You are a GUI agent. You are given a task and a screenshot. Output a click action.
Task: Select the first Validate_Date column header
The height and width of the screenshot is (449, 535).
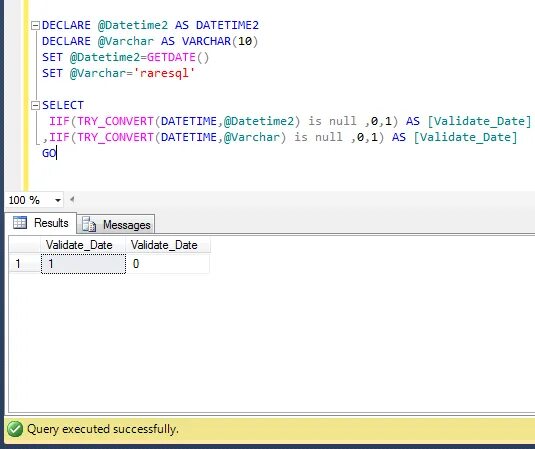pyautogui.click(x=83, y=245)
